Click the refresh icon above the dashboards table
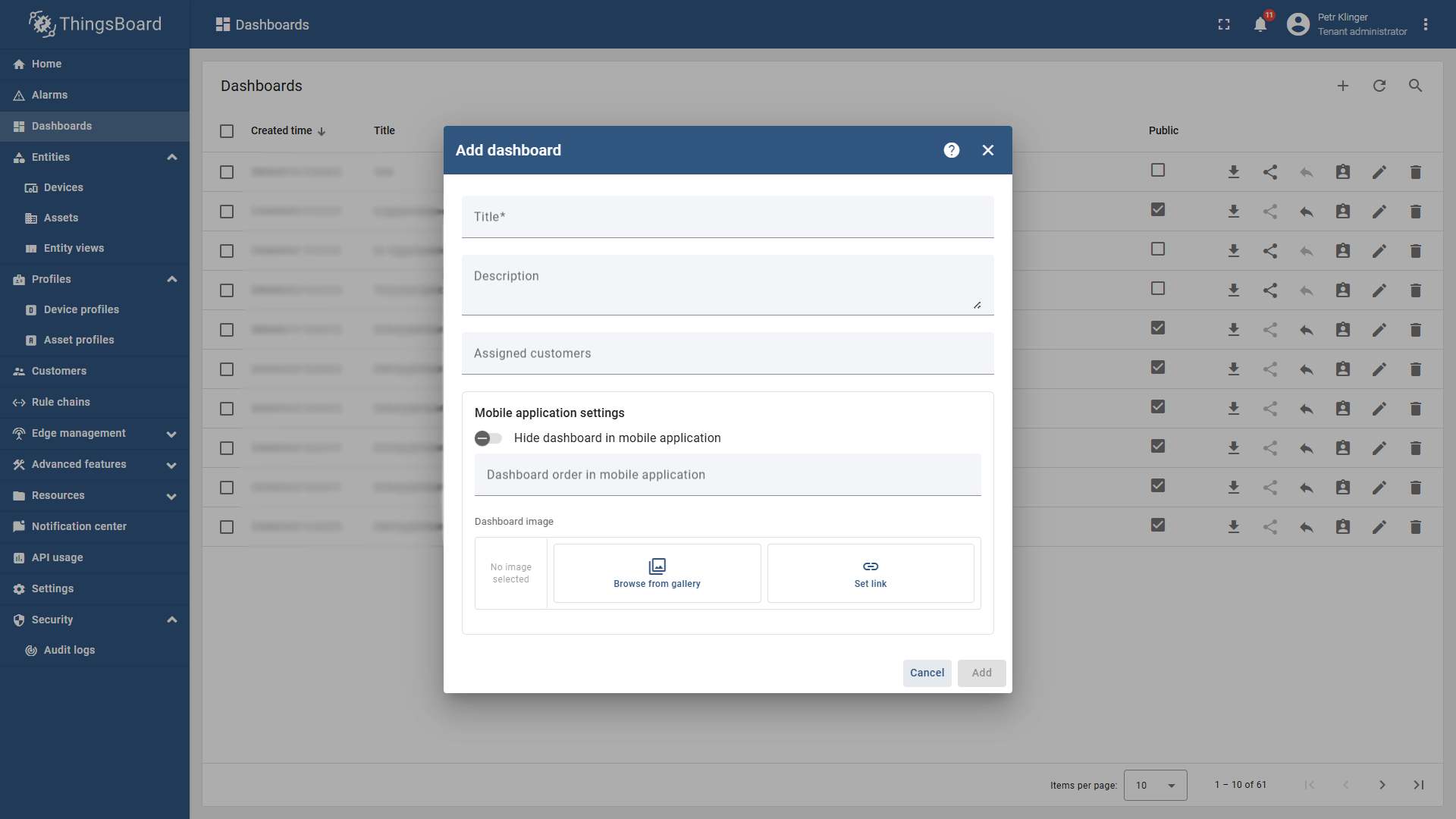This screenshot has width=1456, height=819. coord(1379,86)
